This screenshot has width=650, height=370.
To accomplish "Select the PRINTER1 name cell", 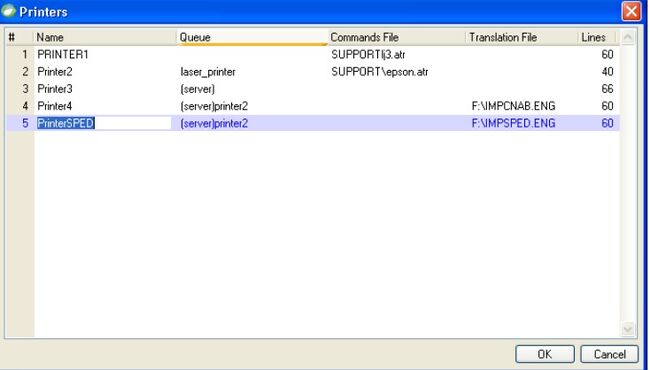I will coord(63,54).
